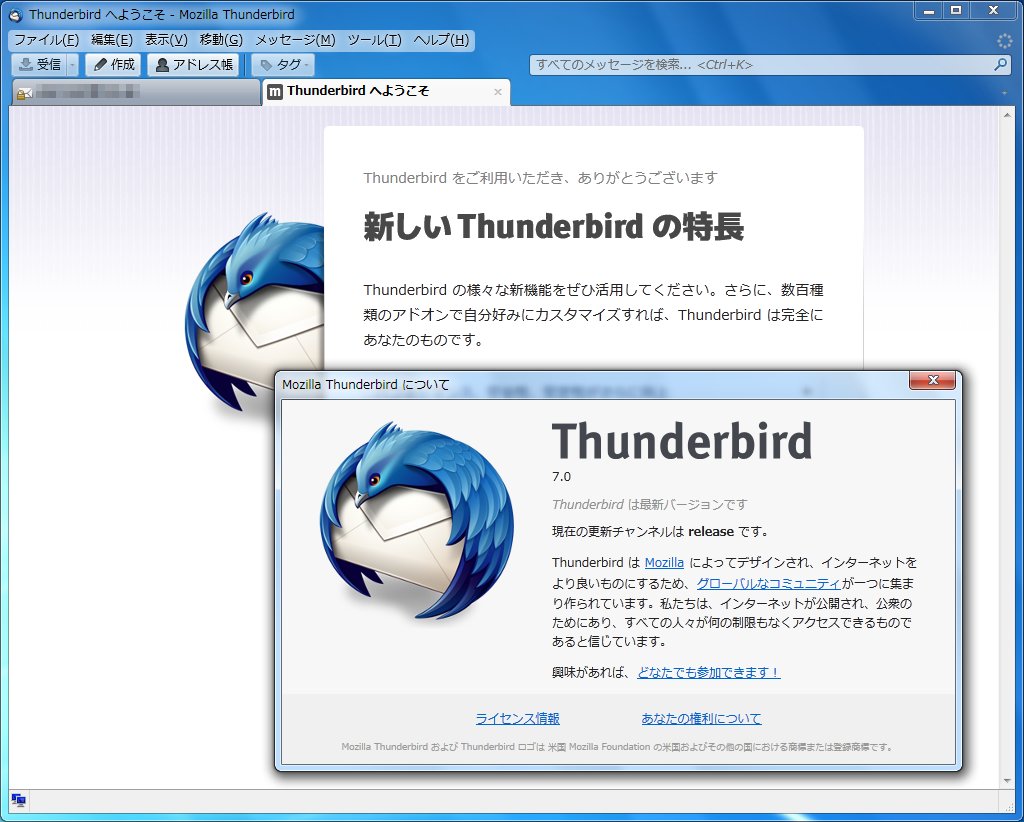Screen dimensions: 1024x822
Task: Maximize the main Thunderbird window
Action: [x=956, y=10]
